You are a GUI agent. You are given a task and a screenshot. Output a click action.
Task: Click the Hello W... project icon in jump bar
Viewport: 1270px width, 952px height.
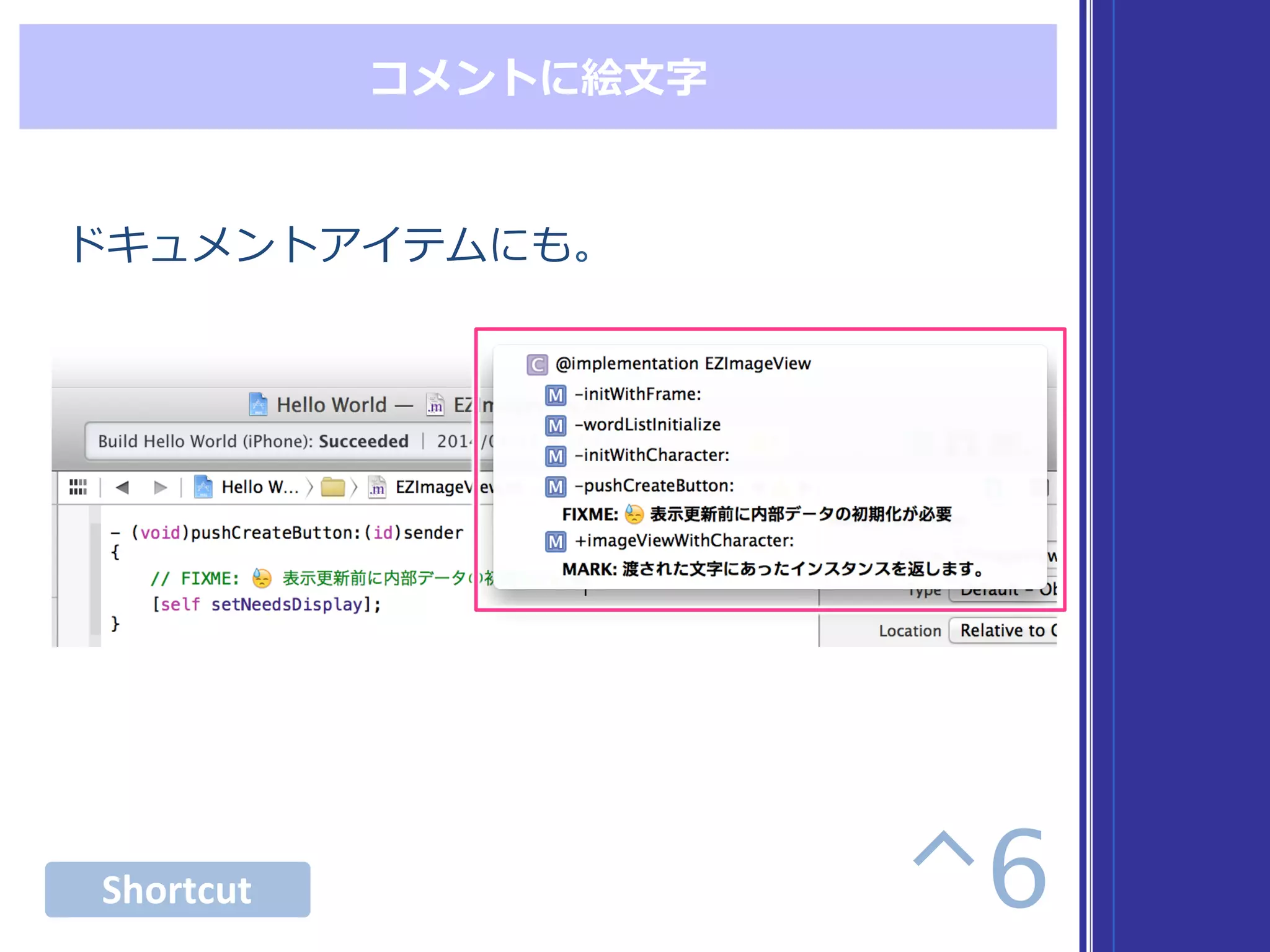[203, 487]
